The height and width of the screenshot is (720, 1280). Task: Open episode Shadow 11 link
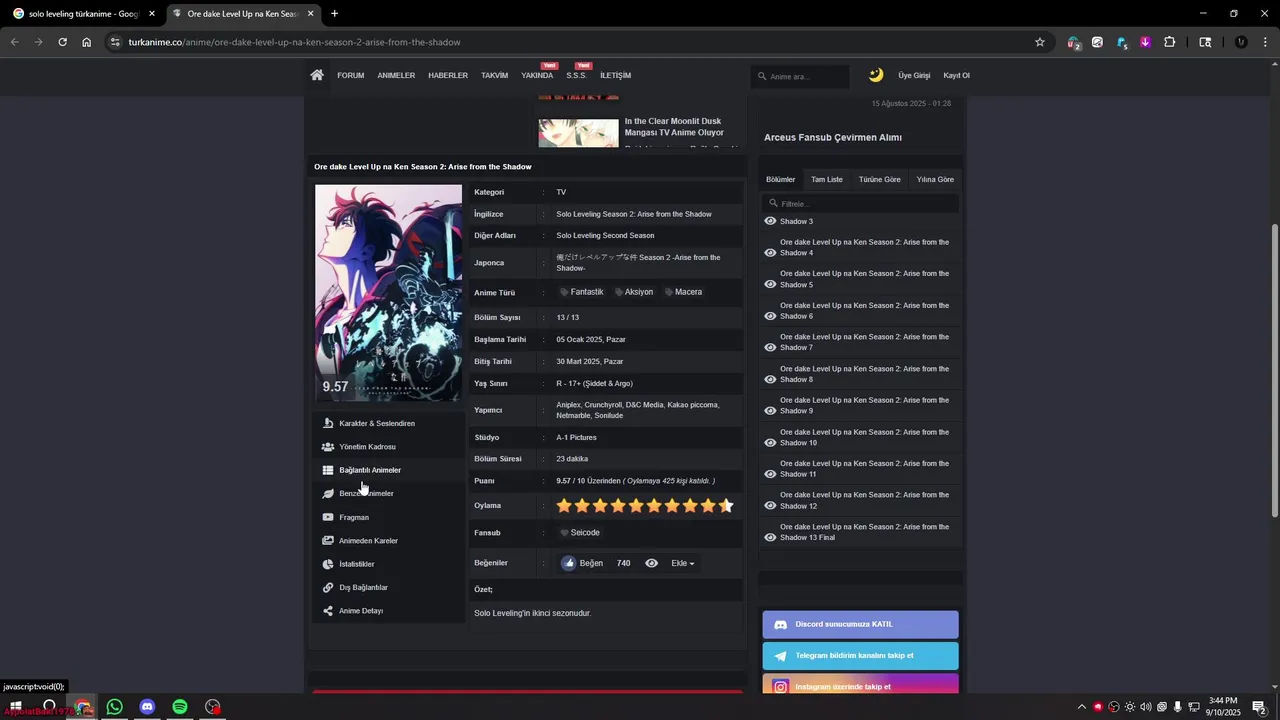click(x=864, y=469)
